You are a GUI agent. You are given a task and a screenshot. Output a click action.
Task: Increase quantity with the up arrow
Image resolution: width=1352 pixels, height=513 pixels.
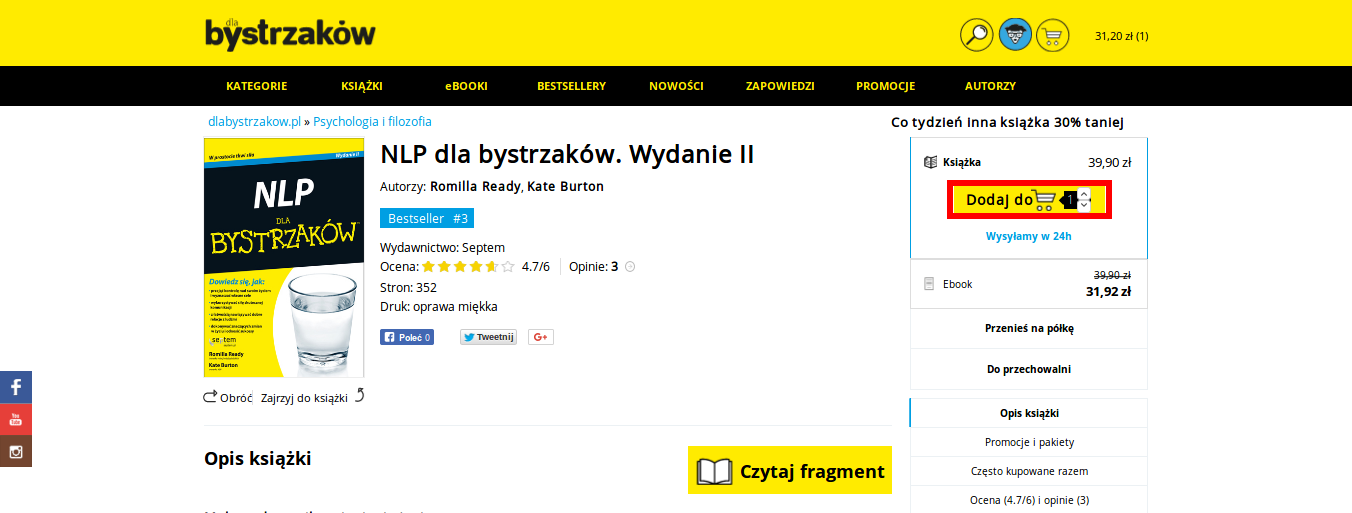1084,195
